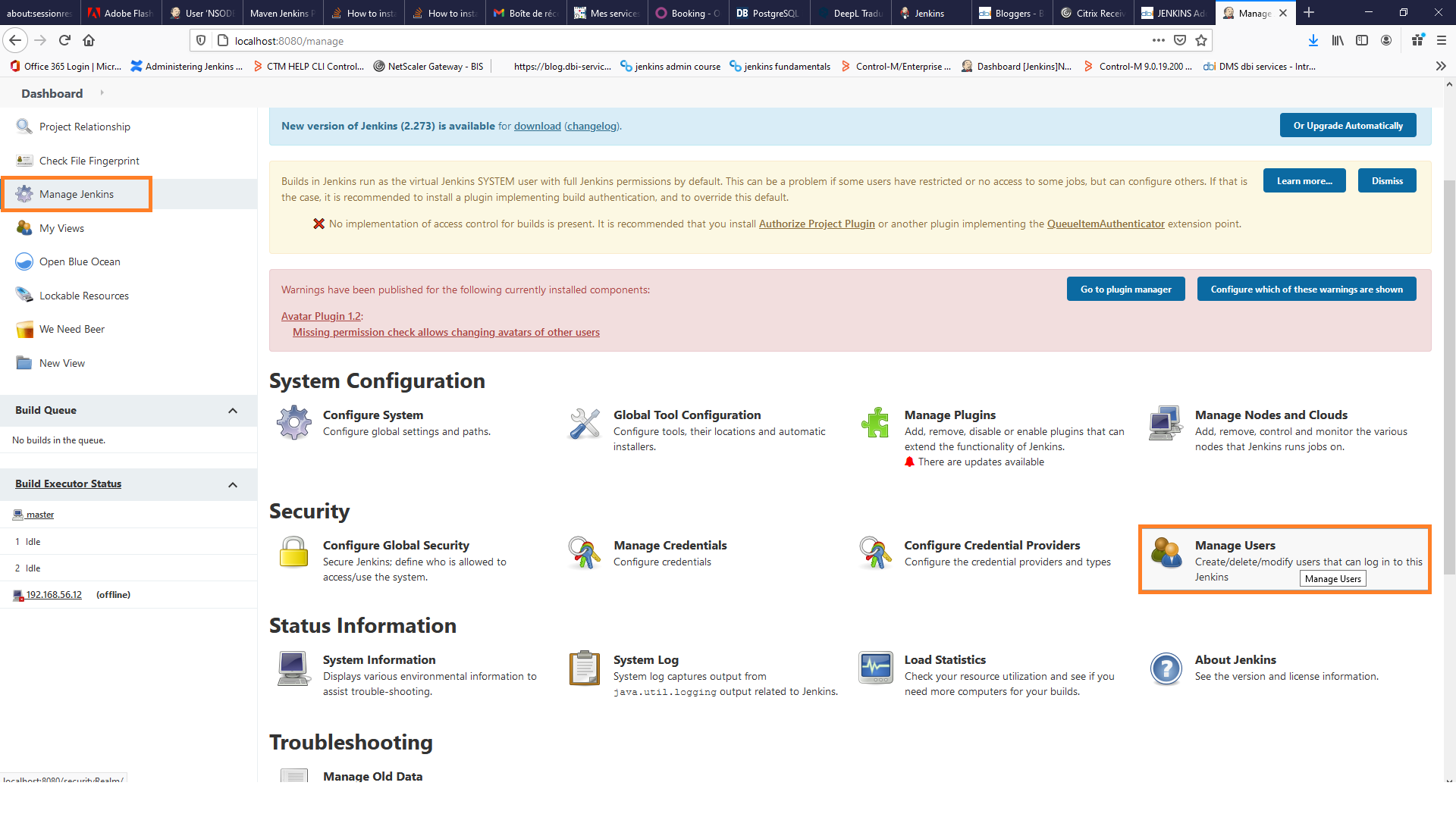The width and height of the screenshot is (1456, 817).
Task: Switch to the DeepL browser tab
Action: [x=850, y=13]
